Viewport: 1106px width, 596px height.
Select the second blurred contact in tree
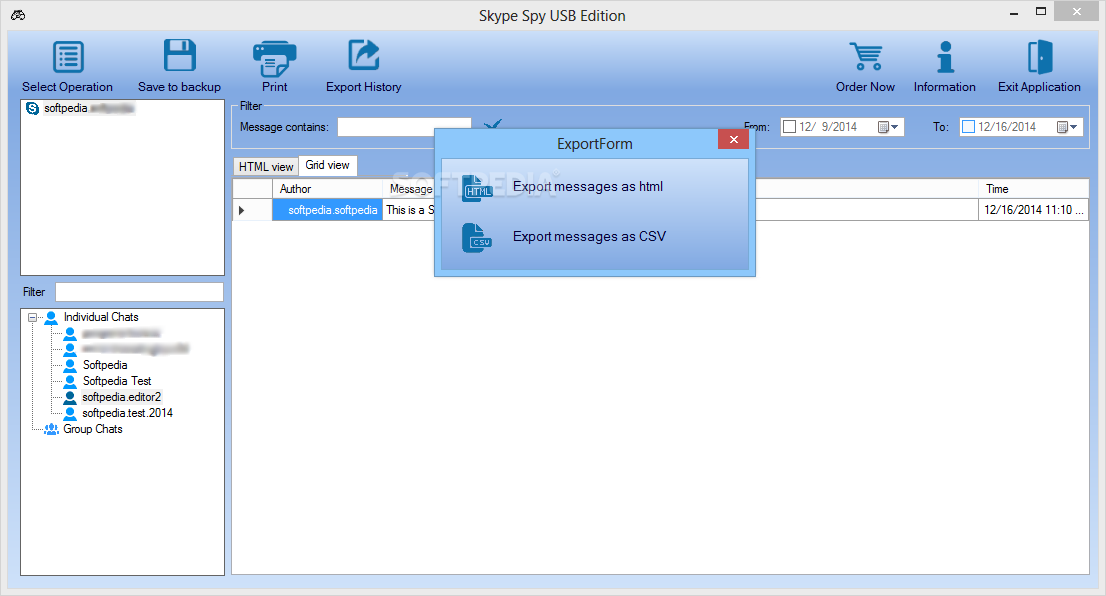coord(135,348)
